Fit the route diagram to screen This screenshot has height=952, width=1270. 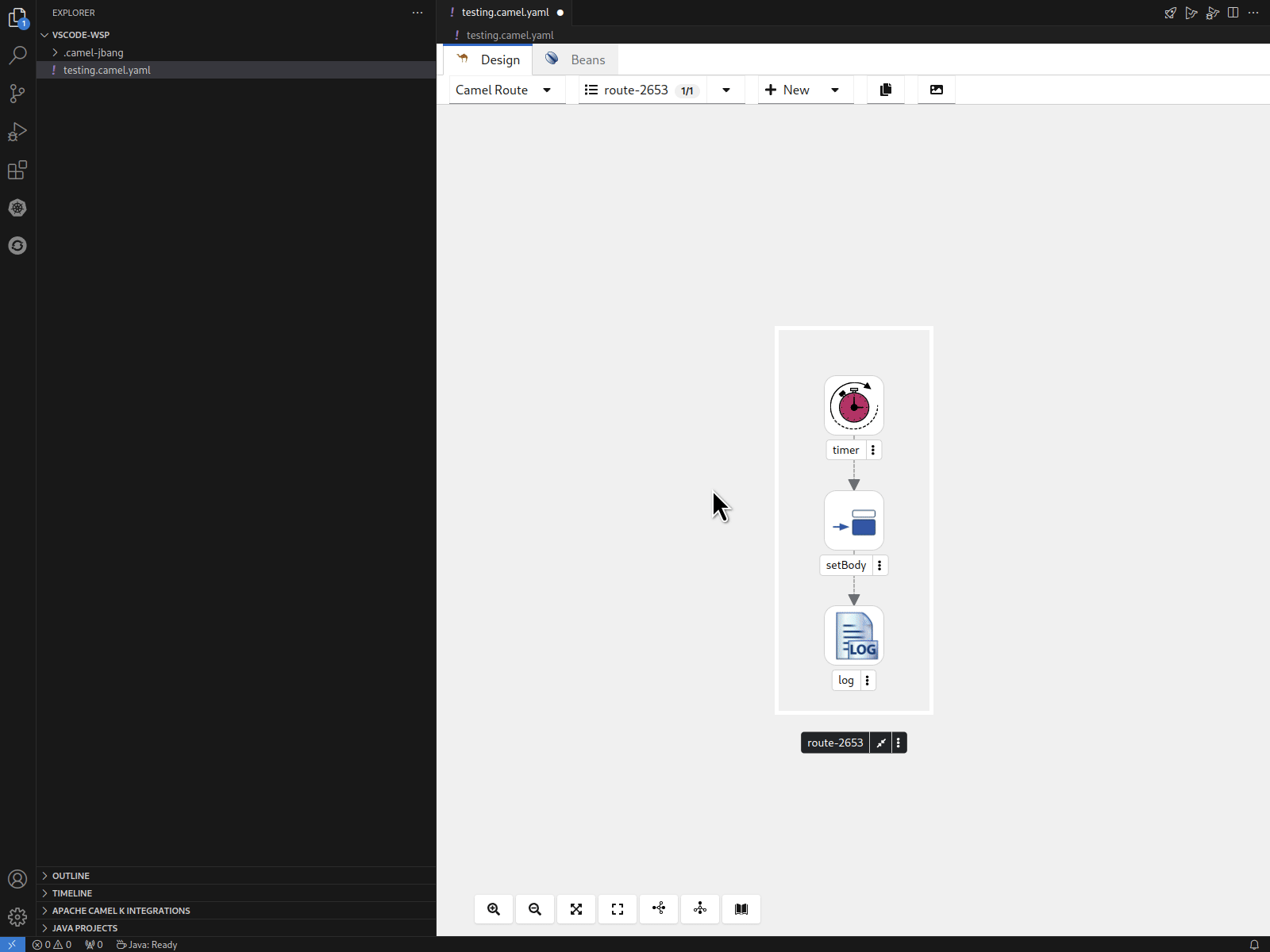point(576,909)
